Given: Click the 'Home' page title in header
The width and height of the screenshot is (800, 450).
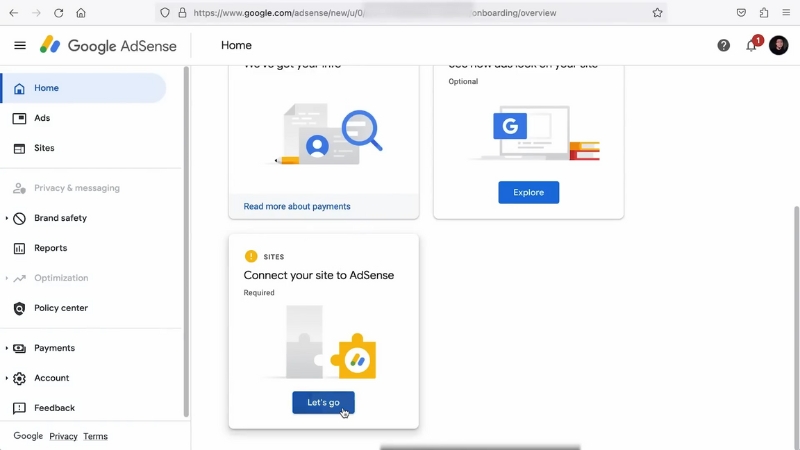Looking at the screenshot, I should point(236,45).
